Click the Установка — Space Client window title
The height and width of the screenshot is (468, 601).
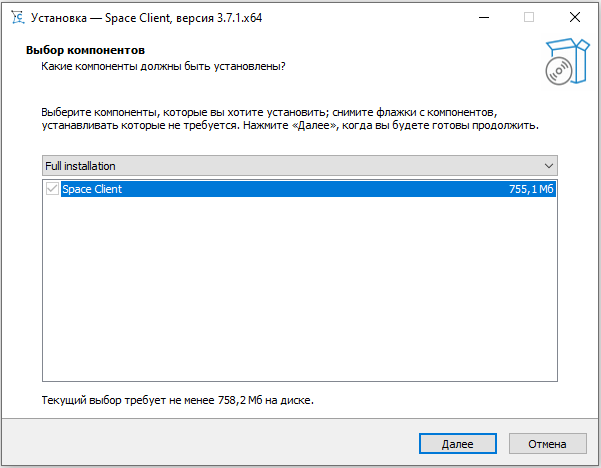point(146,18)
